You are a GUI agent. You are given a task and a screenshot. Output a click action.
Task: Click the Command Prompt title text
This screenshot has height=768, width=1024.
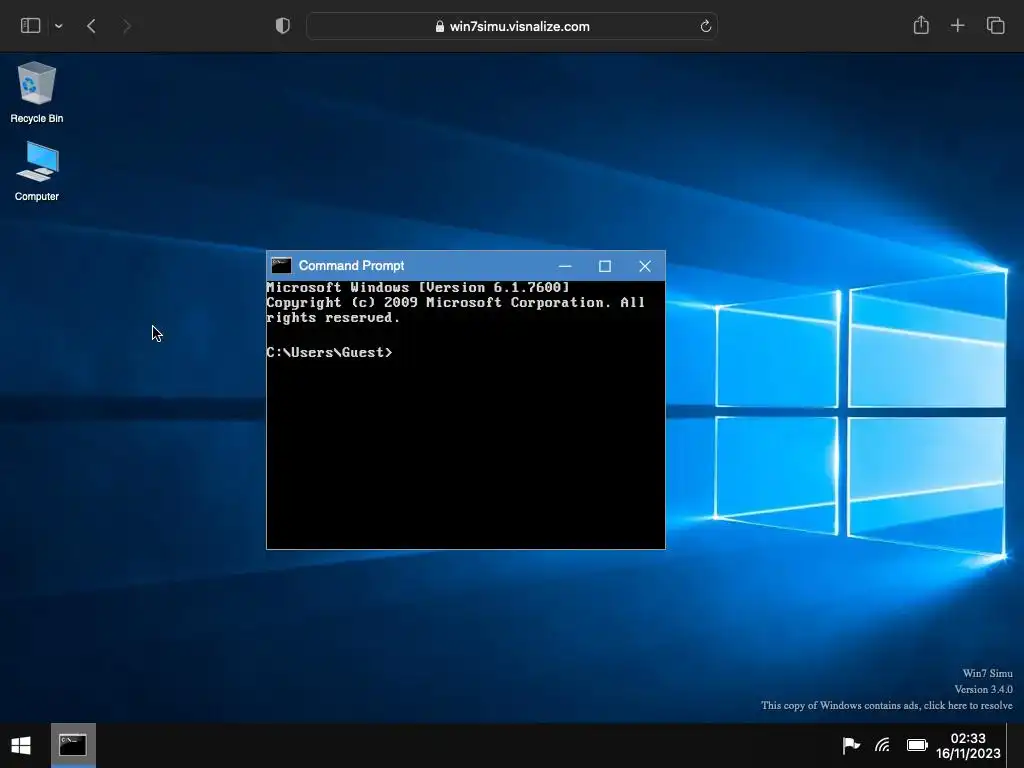tap(351, 266)
